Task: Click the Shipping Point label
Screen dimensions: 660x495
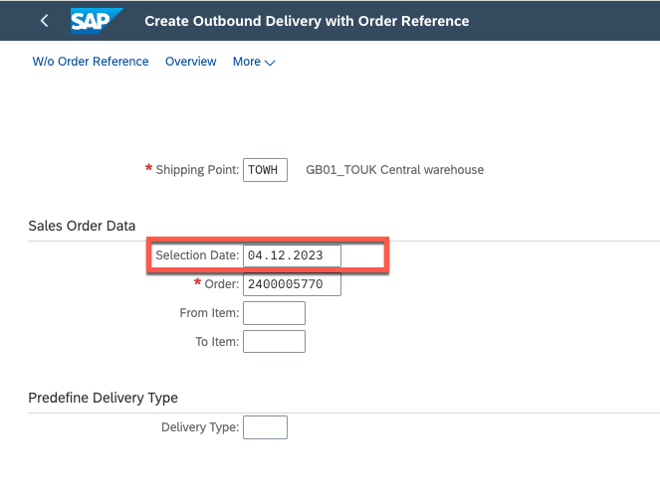Action: pyautogui.click(x=197, y=170)
